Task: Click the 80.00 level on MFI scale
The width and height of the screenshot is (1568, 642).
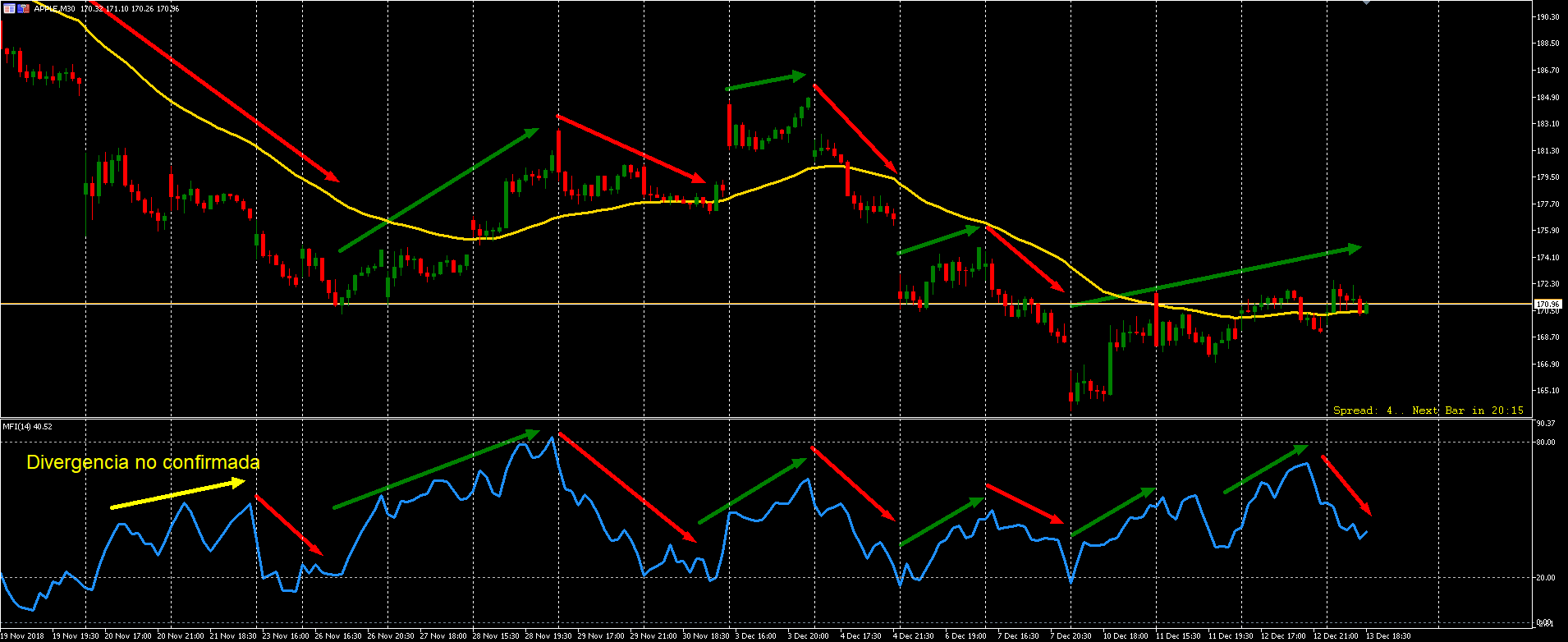Action: point(1545,443)
